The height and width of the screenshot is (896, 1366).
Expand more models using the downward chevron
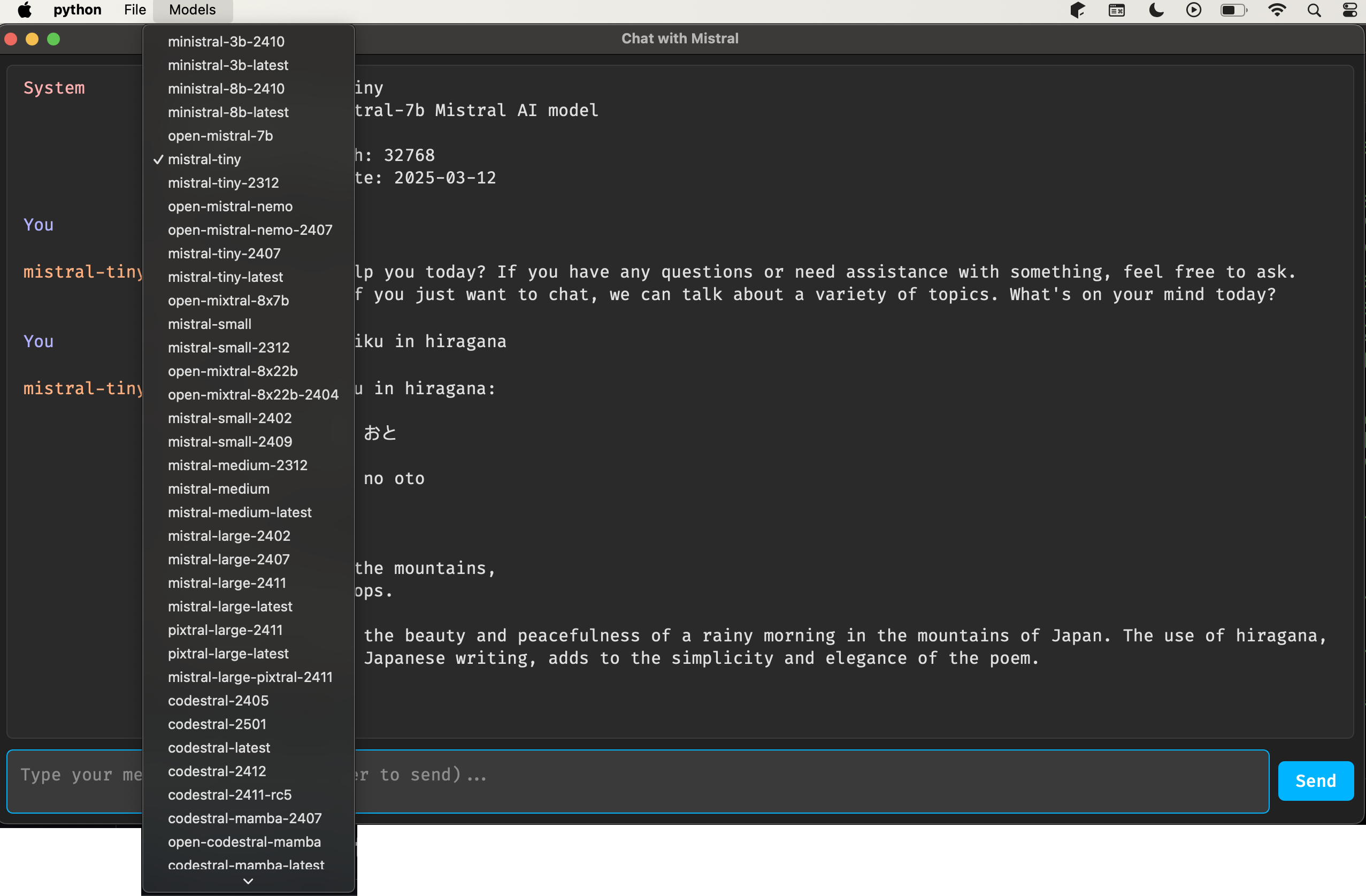[x=248, y=882]
